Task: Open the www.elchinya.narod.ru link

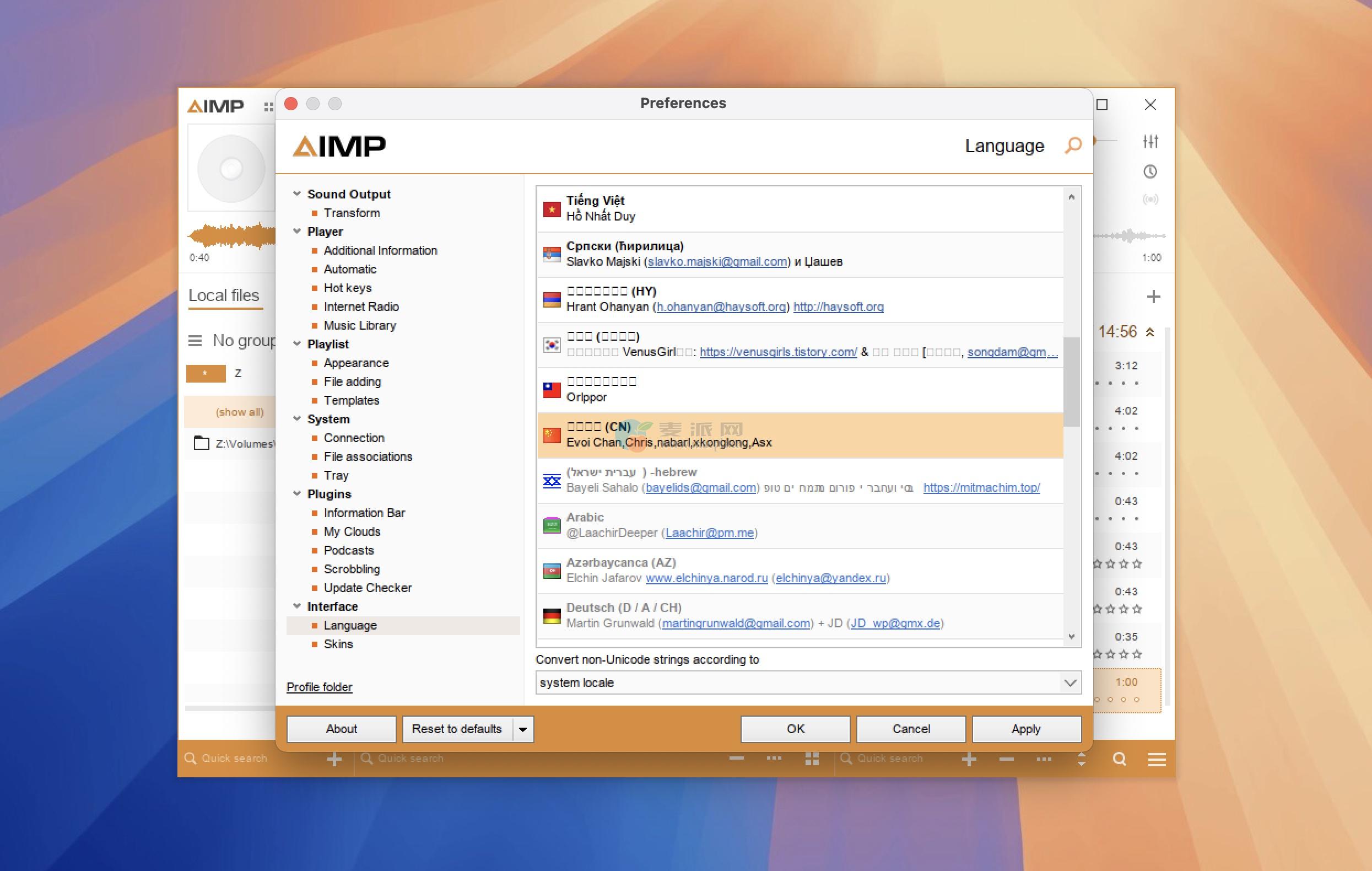Action: tap(706, 578)
